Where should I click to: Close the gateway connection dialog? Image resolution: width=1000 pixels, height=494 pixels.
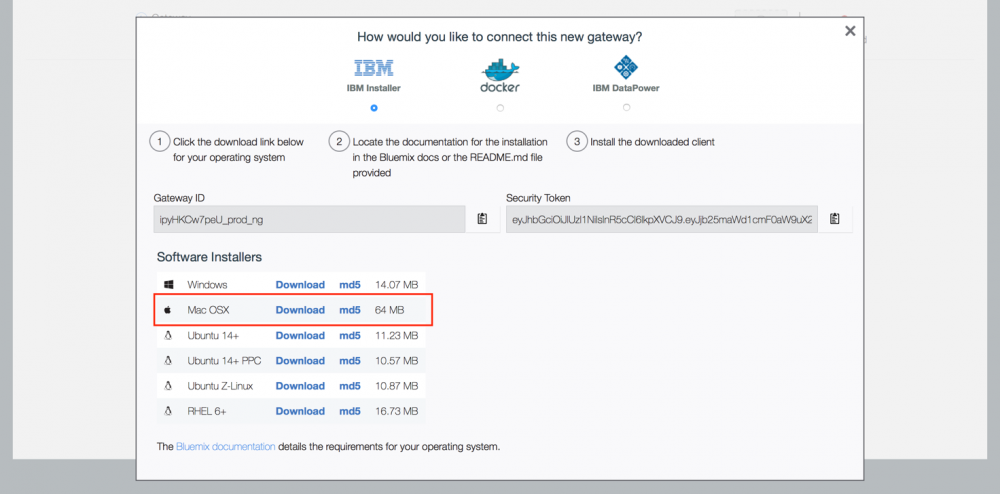coord(850,31)
